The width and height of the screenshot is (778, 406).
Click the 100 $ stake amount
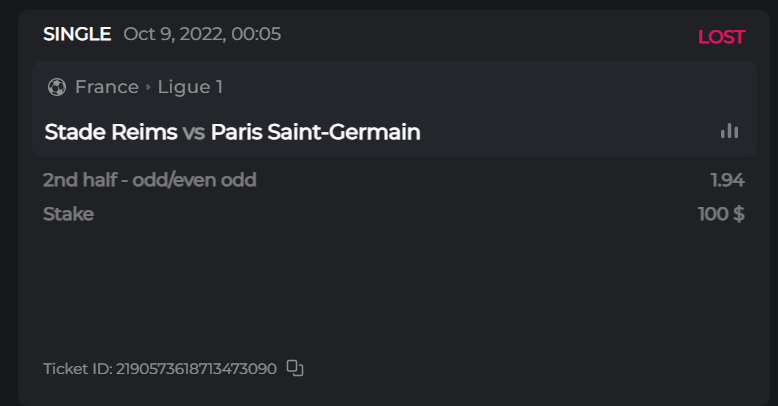(x=721, y=213)
